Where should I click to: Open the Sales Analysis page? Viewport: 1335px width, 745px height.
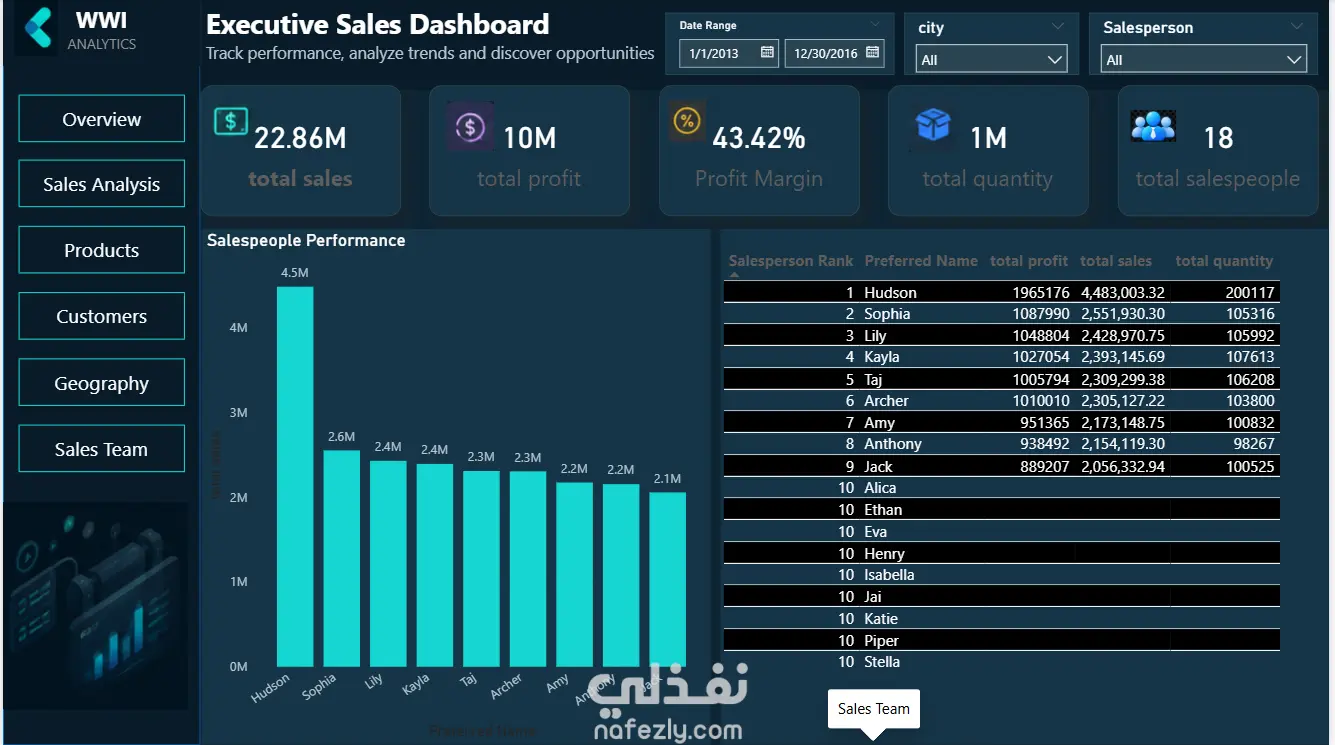click(102, 184)
